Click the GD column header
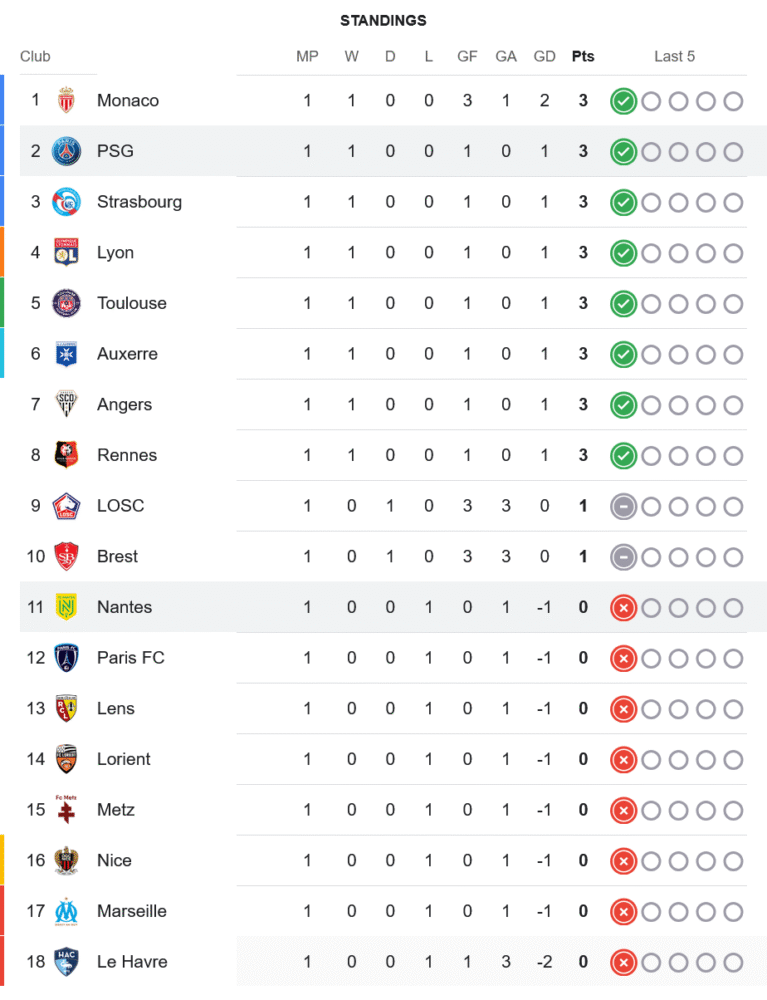 (544, 56)
